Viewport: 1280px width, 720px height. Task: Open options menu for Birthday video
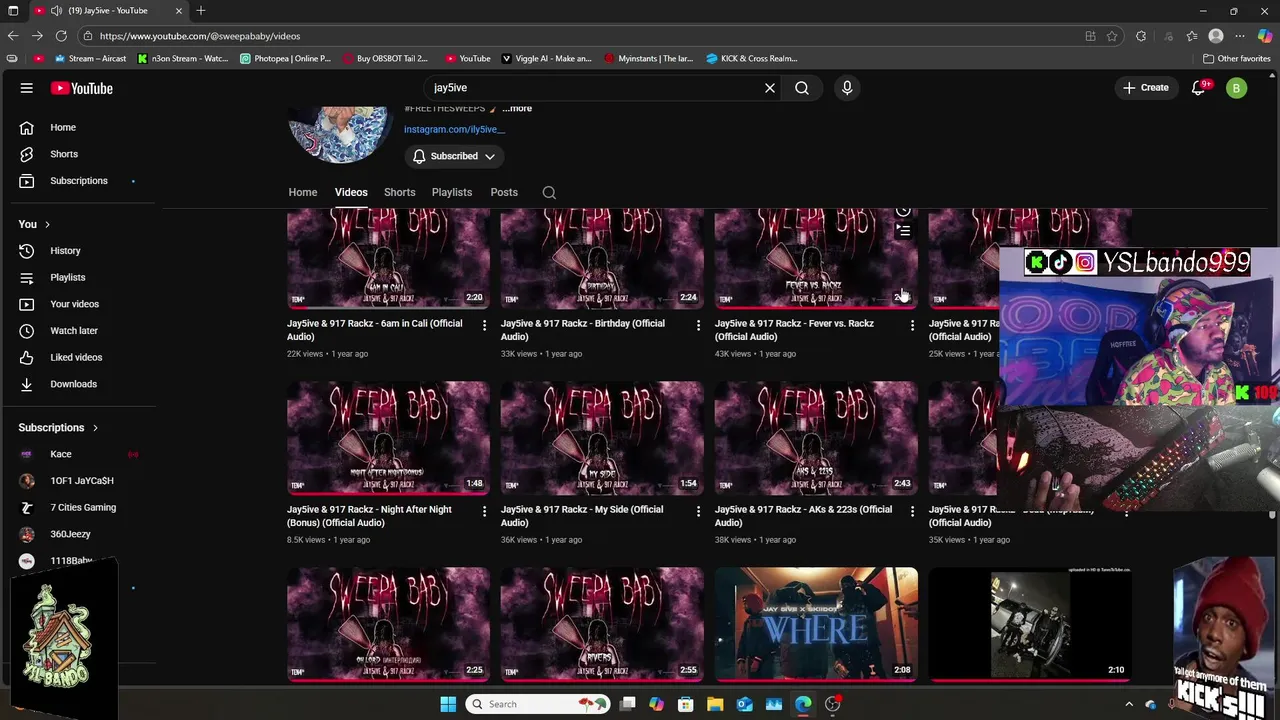[698, 325]
